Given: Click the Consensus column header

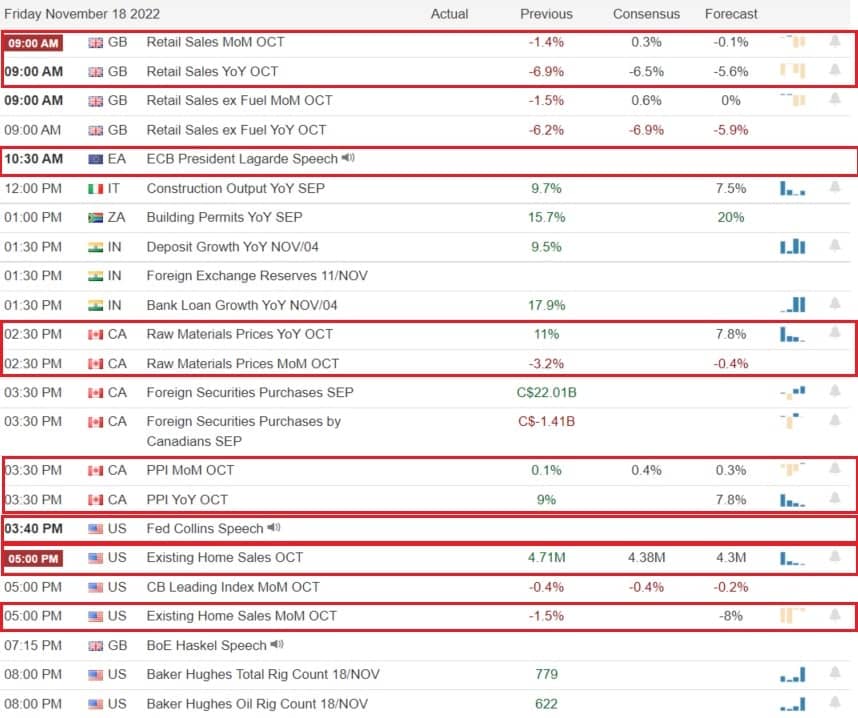Looking at the screenshot, I should point(646,14).
